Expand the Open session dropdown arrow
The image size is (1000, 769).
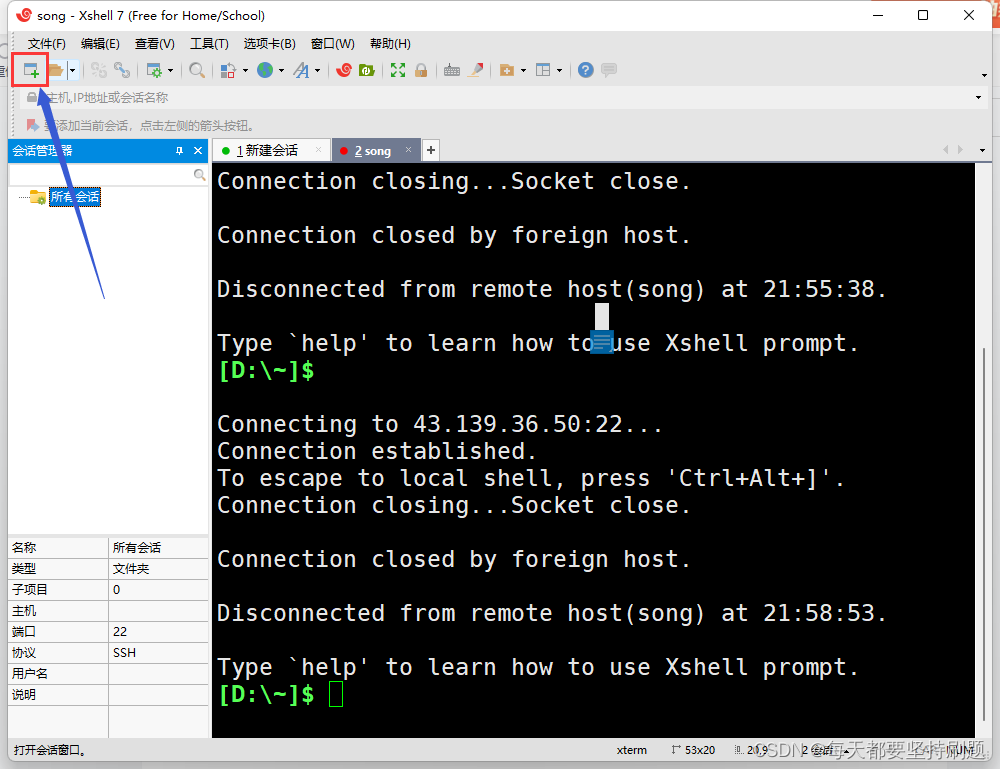72,70
